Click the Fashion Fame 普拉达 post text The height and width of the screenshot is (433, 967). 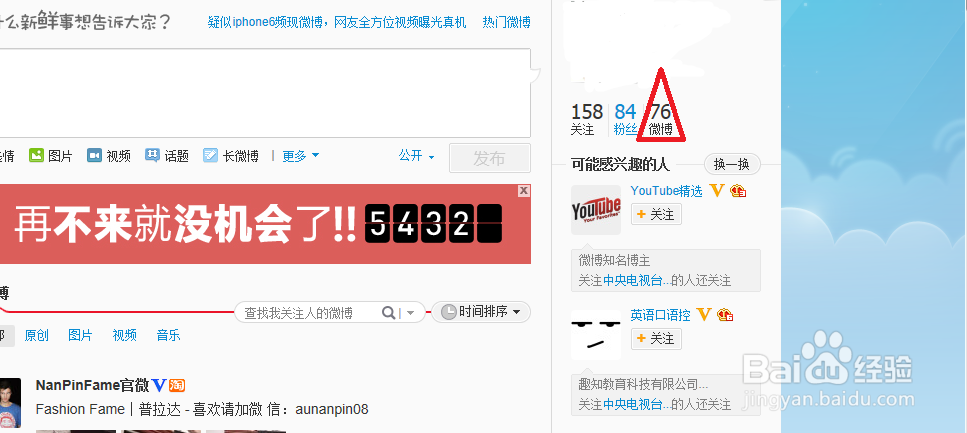(202, 410)
